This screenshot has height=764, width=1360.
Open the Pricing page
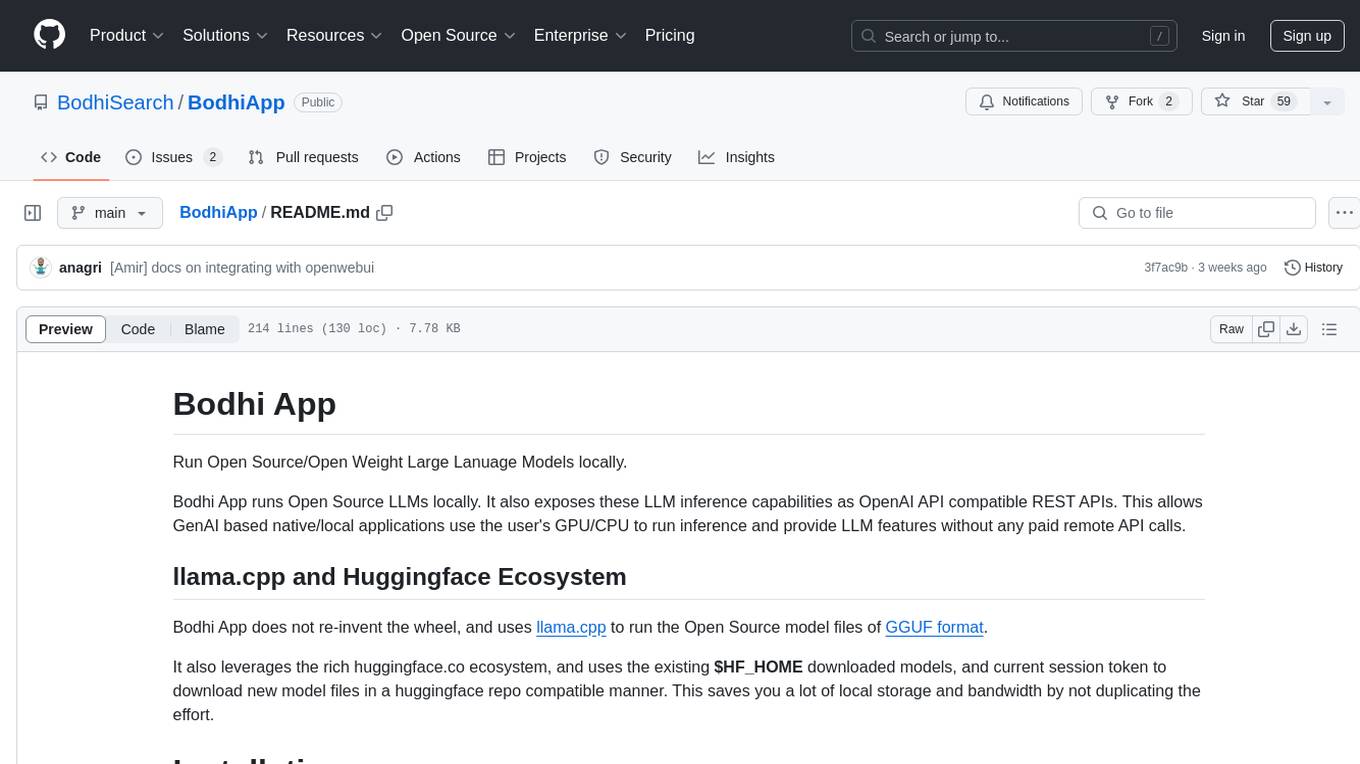670,35
